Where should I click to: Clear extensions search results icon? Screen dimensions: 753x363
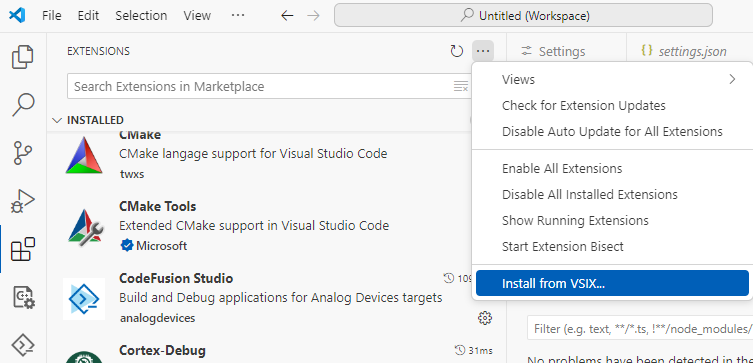461,86
